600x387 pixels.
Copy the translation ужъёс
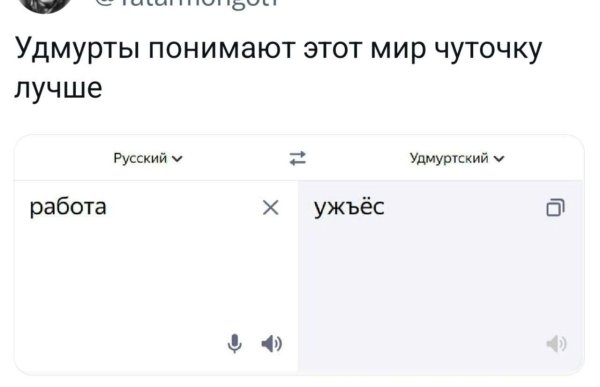coord(555,207)
